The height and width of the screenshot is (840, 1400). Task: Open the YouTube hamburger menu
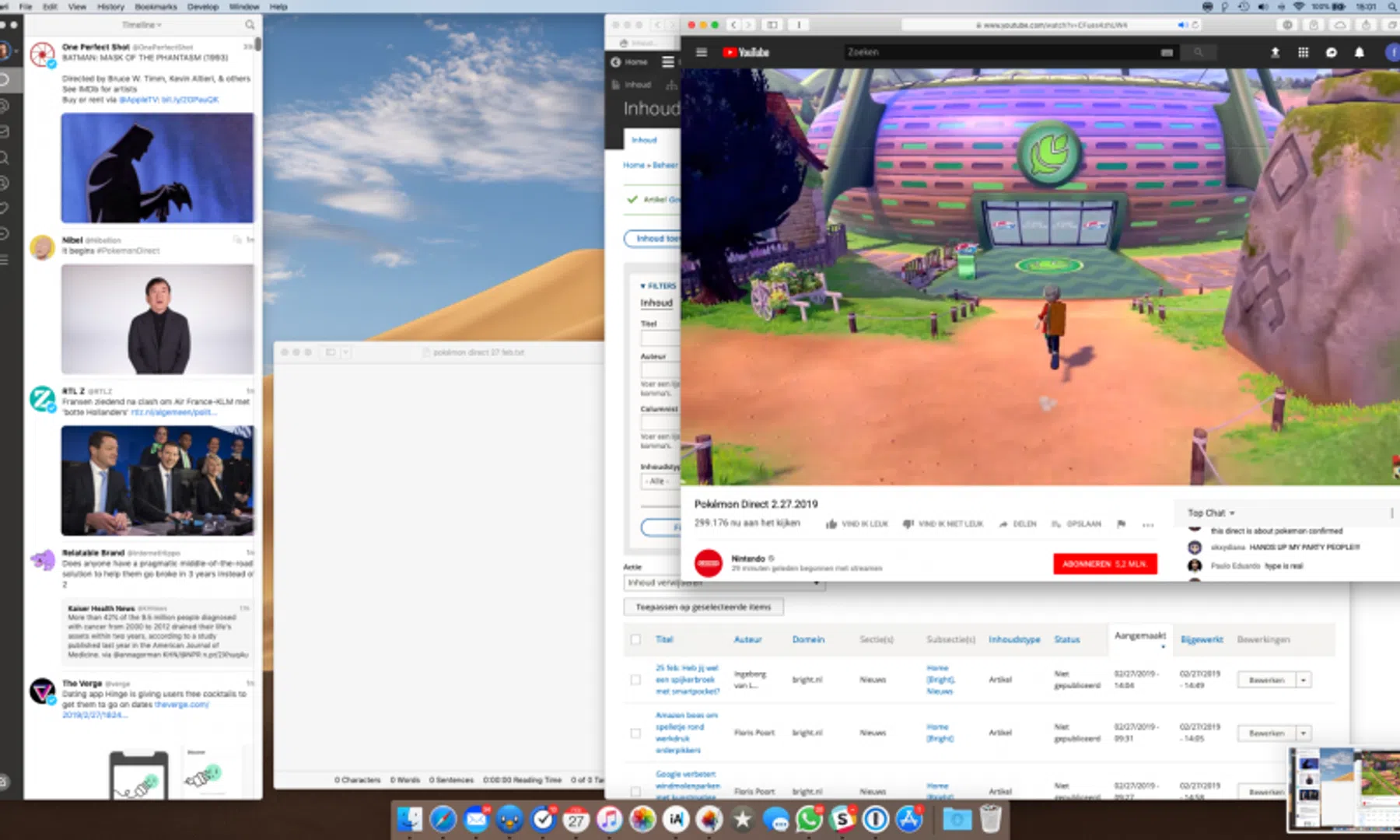(x=701, y=52)
